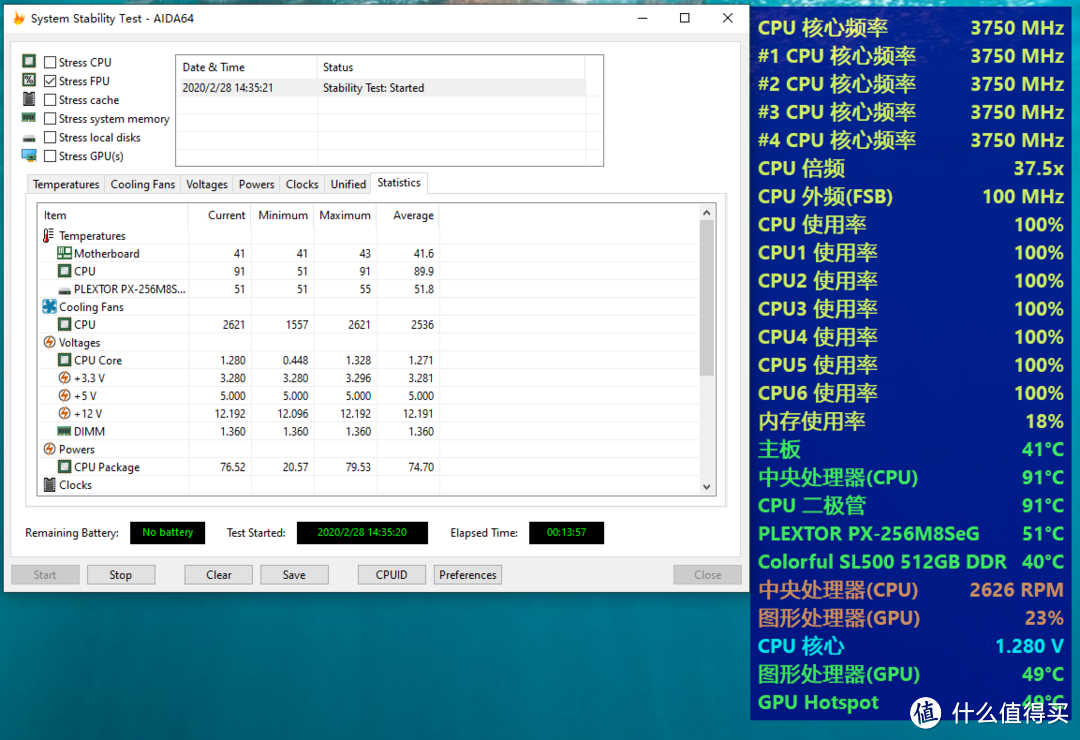Click the Maximum column header
Viewport: 1080px width, 740px height.
(345, 215)
